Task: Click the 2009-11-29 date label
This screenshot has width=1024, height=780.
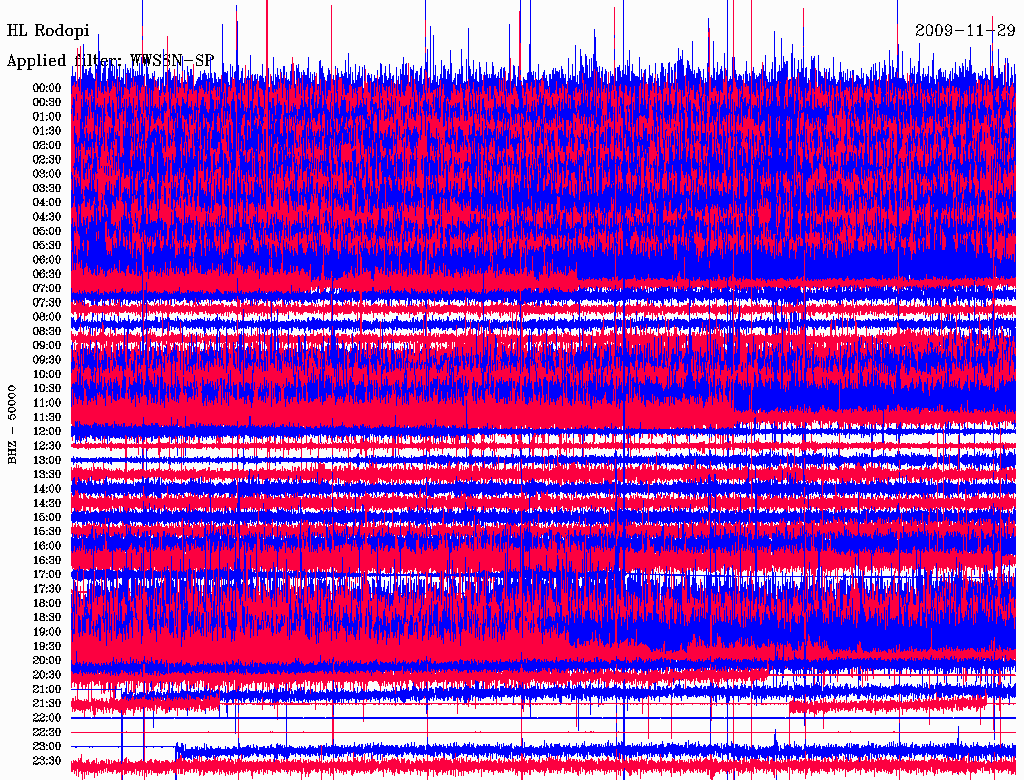Action: pyautogui.click(x=965, y=31)
